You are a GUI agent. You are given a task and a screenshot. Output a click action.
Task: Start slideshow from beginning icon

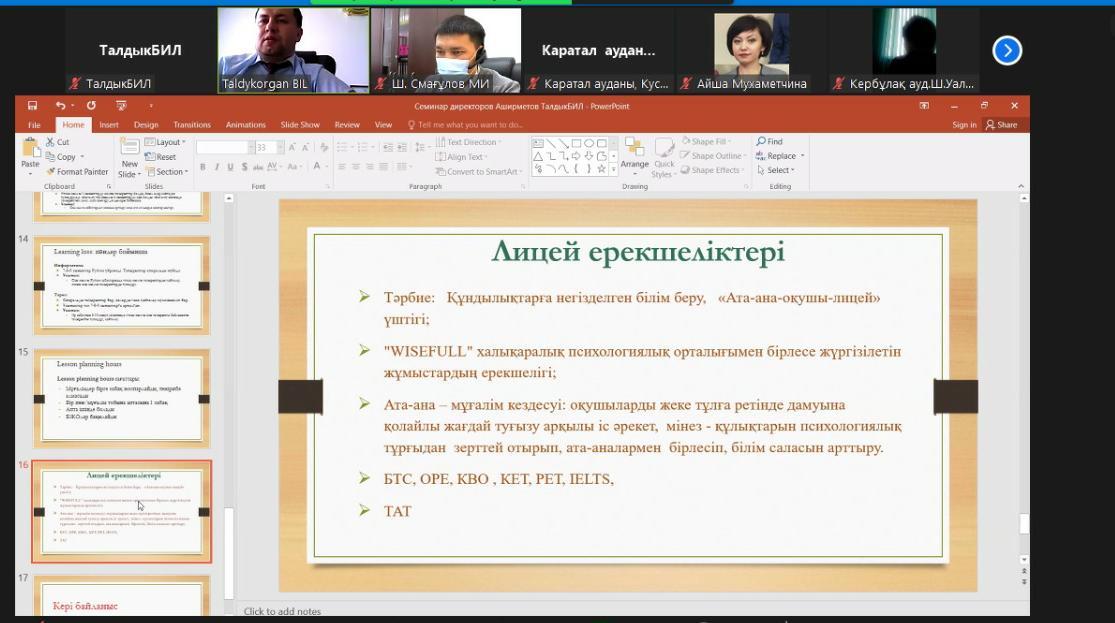click(x=122, y=105)
